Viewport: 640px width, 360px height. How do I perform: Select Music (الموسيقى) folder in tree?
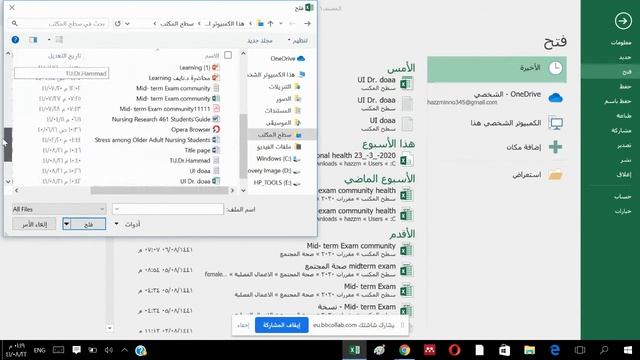tap(282, 122)
